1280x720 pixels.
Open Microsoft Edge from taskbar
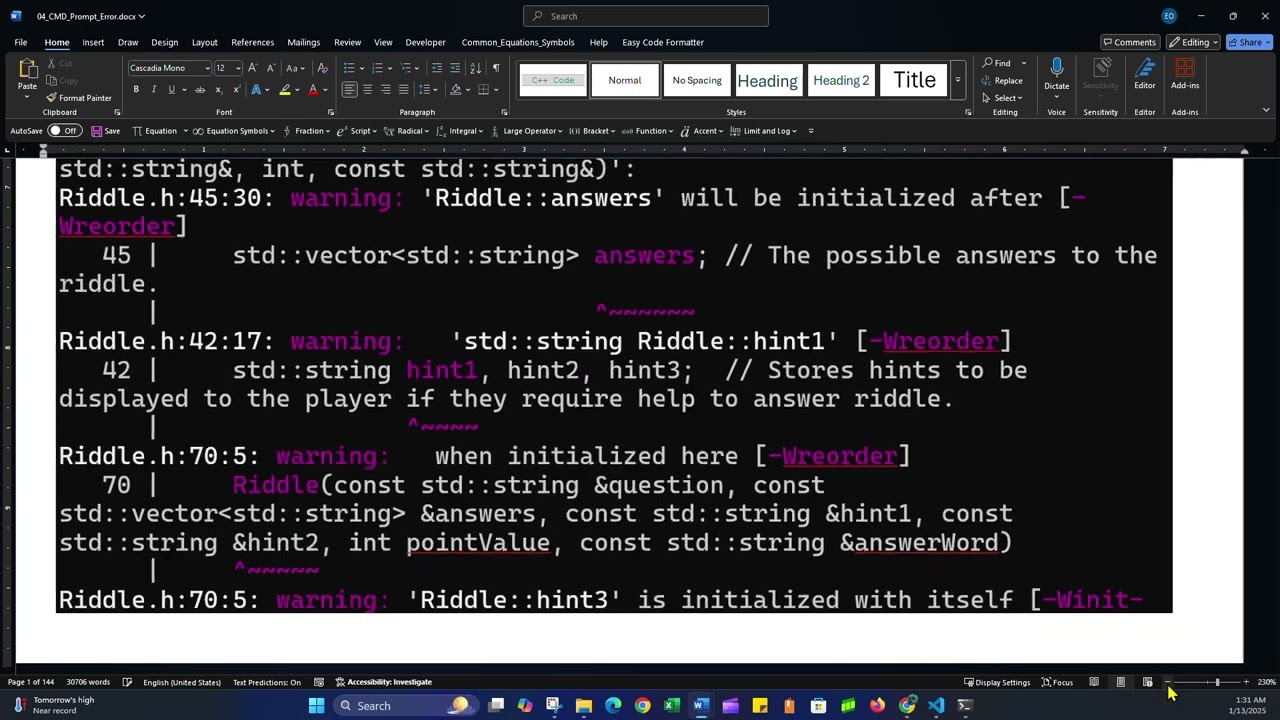pyautogui.click(x=613, y=705)
